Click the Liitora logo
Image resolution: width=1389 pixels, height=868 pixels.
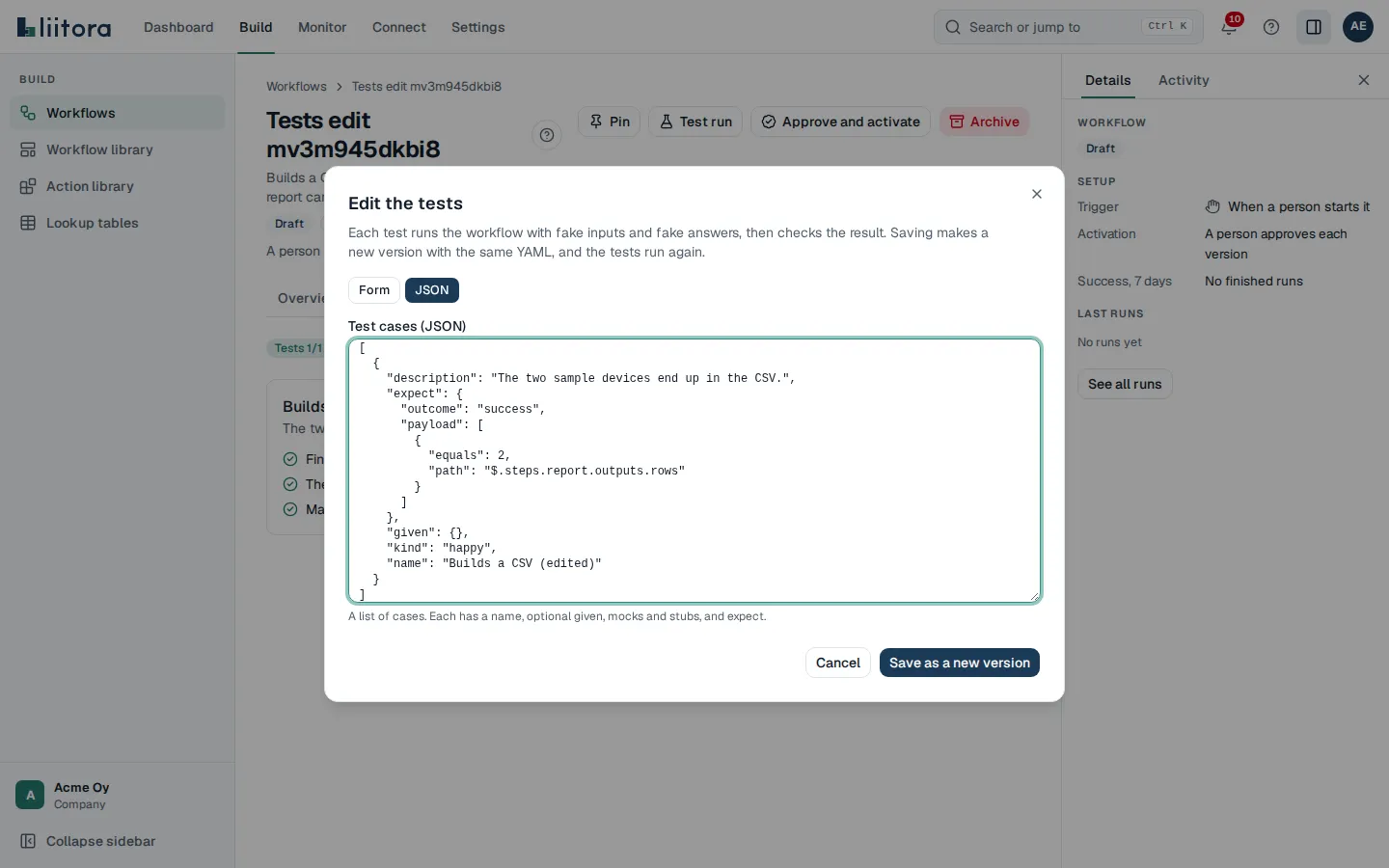(x=64, y=27)
